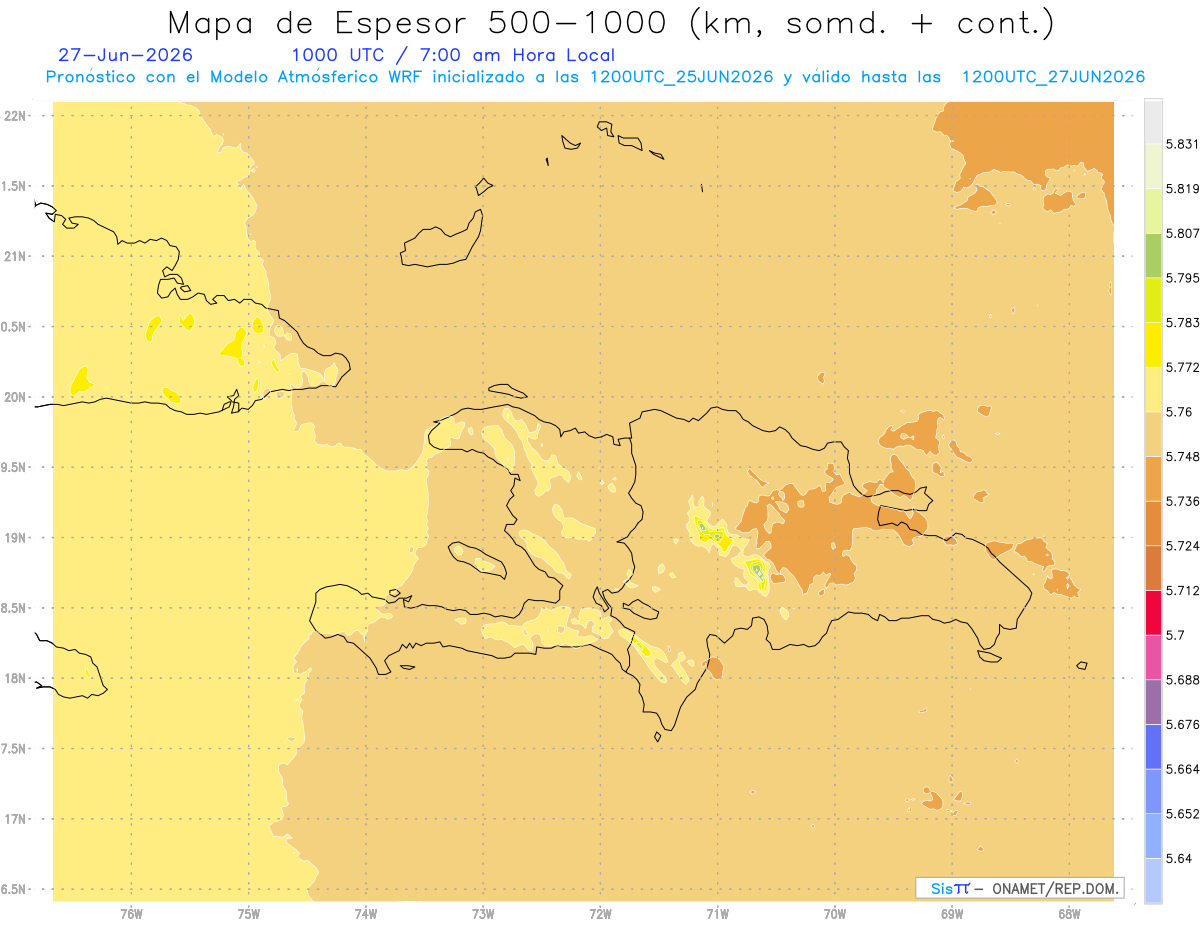Click the '21N' latitude axis label

16,256
